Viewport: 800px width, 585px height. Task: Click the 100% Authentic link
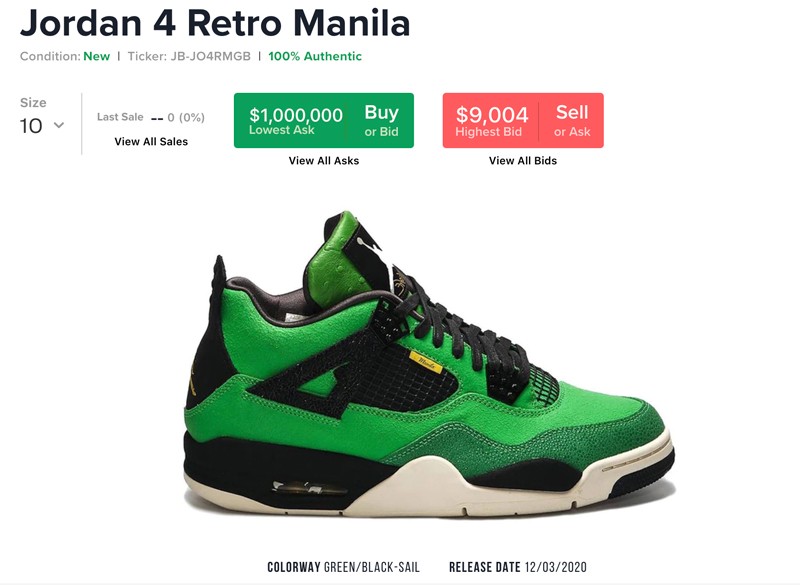[x=315, y=56]
